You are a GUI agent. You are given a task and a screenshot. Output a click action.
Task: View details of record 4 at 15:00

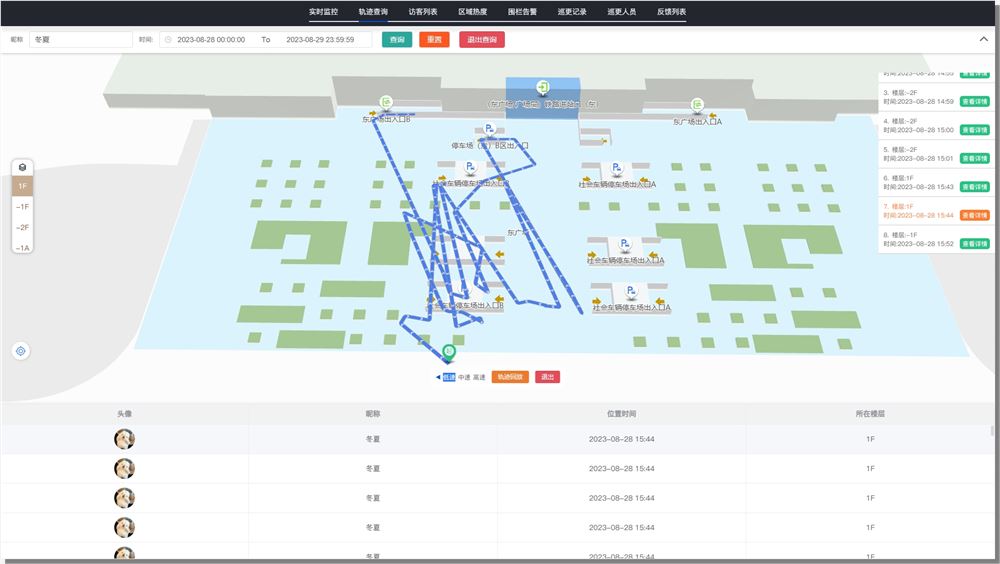click(x=974, y=130)
